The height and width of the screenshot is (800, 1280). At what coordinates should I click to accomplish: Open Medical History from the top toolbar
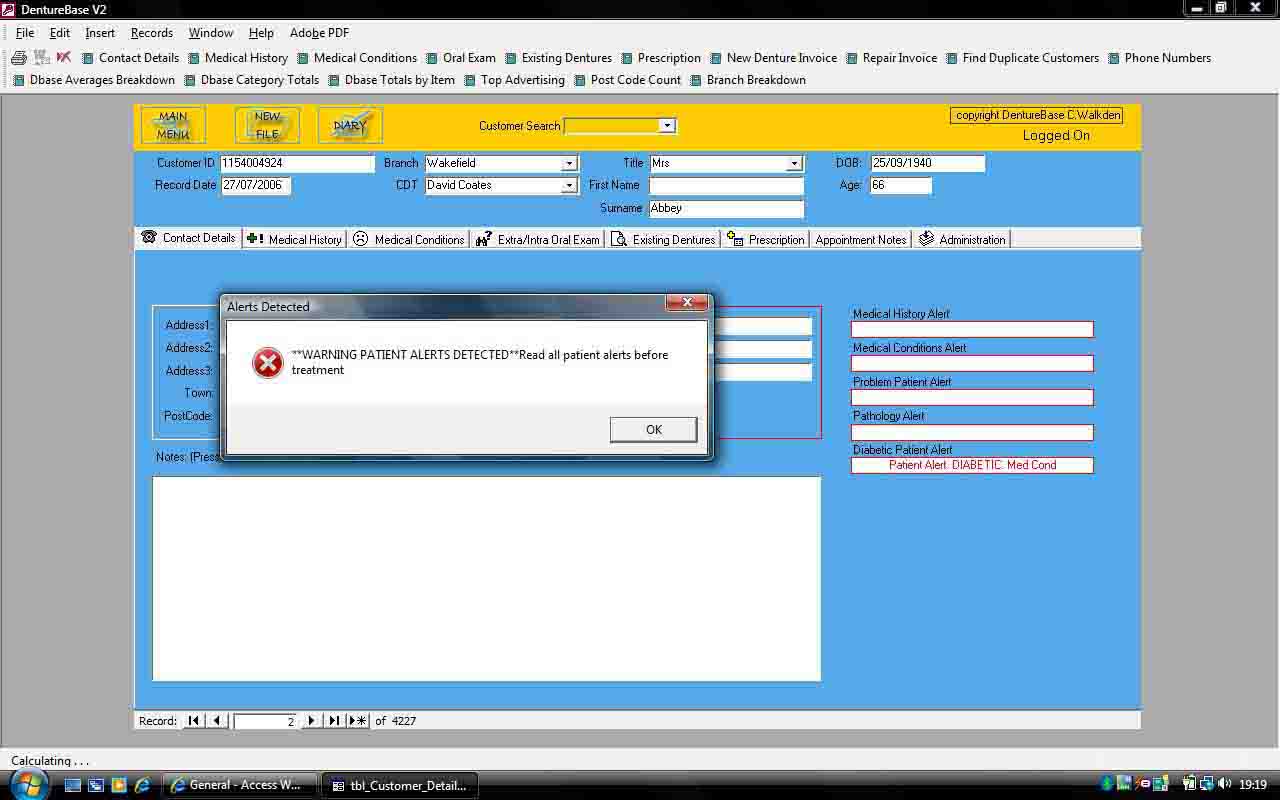[x=238, y=58]
